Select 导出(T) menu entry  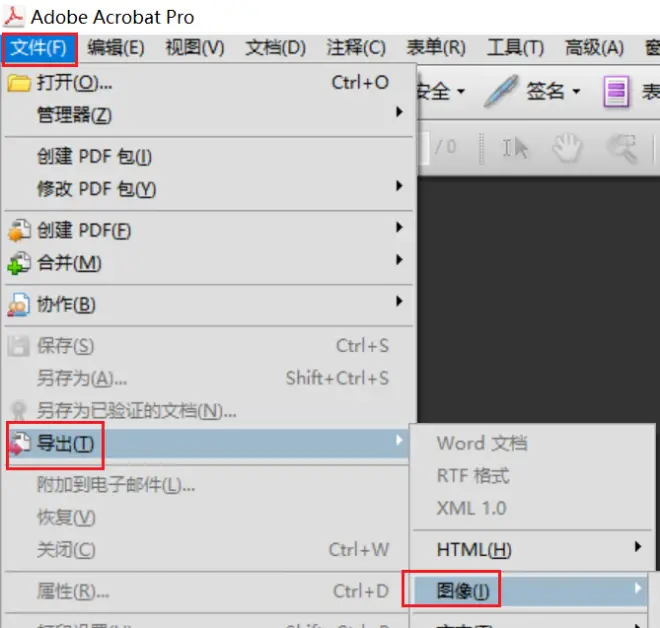(206, 443)
